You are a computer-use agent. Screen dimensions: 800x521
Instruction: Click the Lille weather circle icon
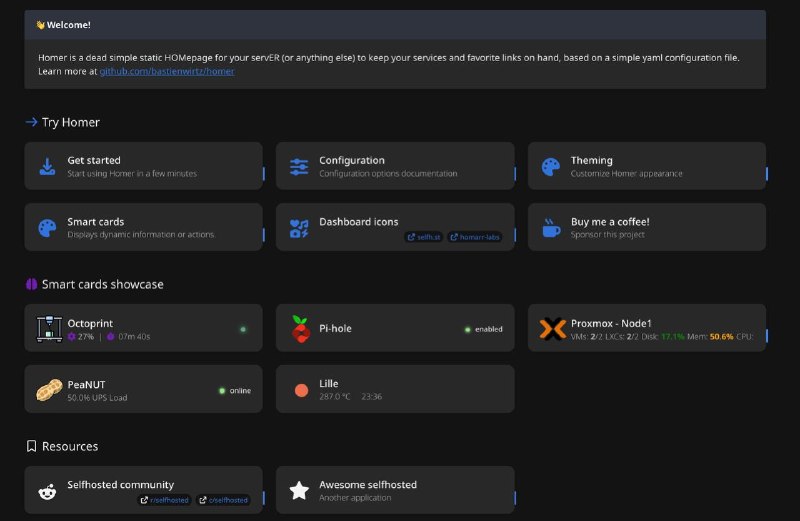click(302, 390)
